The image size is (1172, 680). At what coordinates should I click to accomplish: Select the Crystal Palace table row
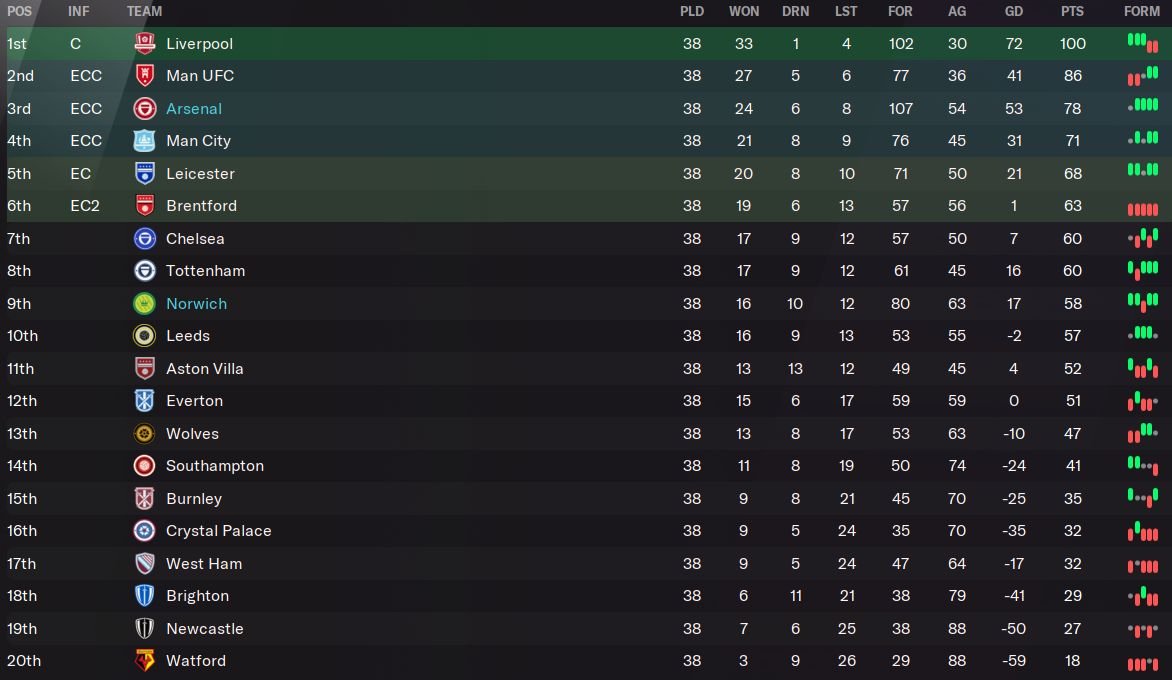[x=586, y=531]
